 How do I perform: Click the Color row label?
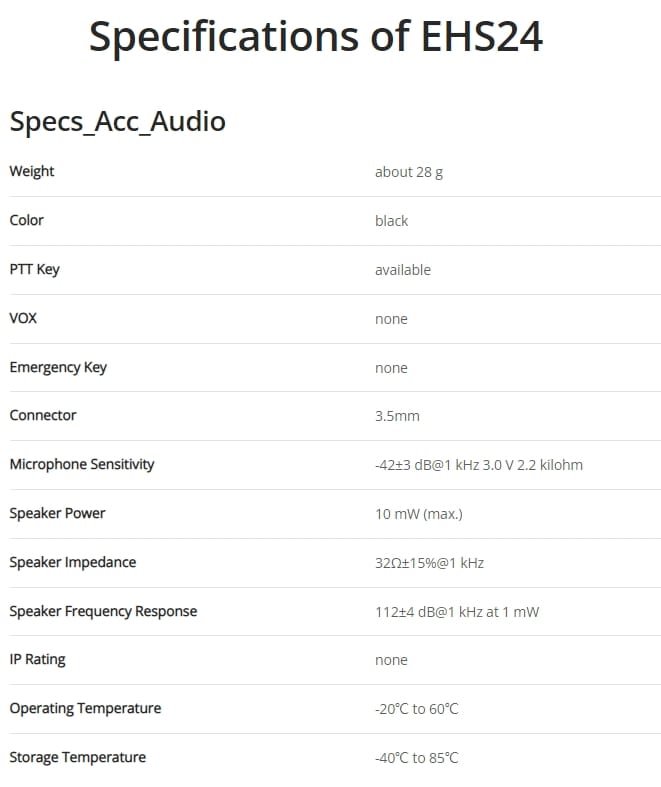[x=27, y=220]
